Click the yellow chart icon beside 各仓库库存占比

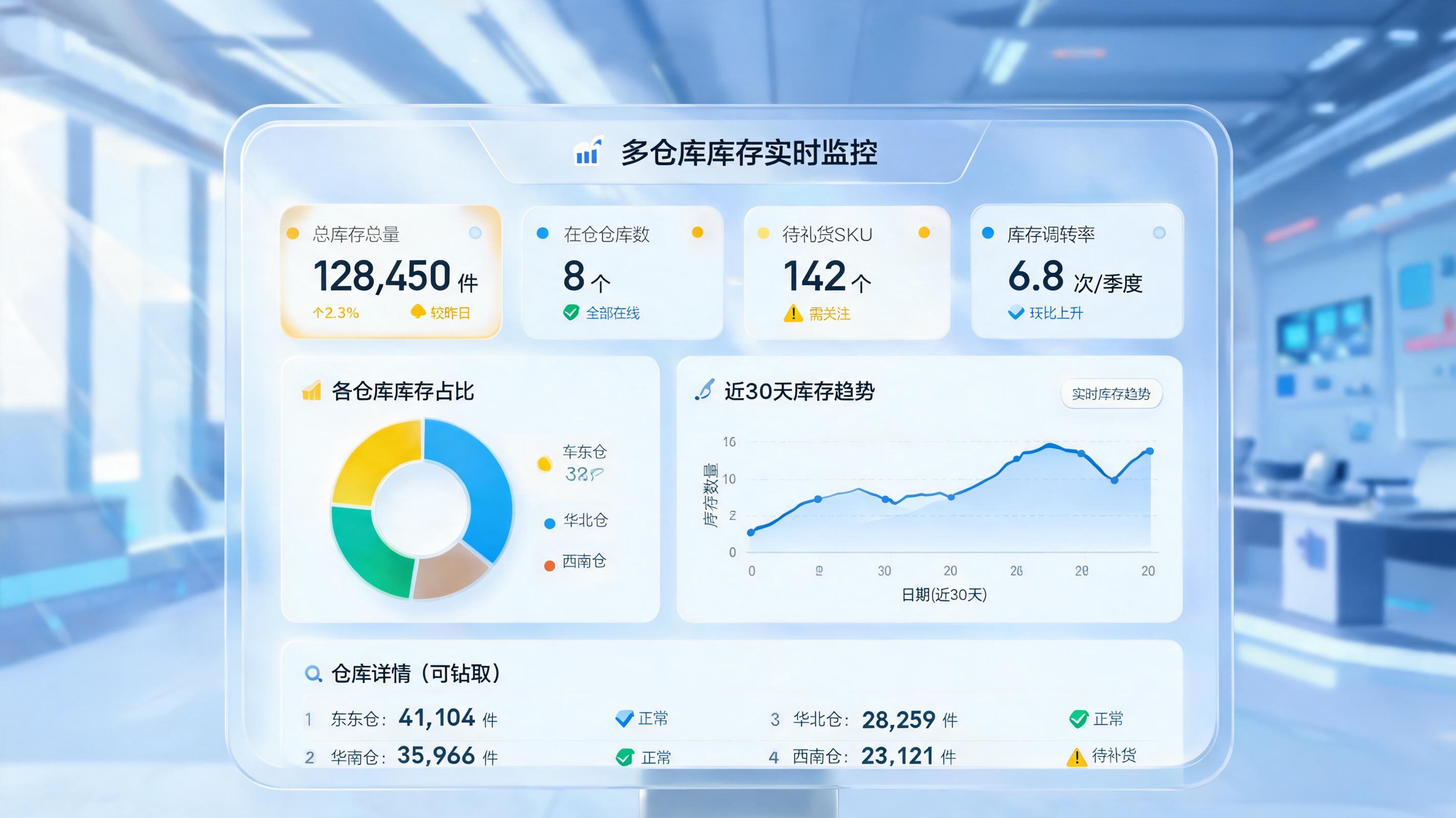click(x=311, y=390)
